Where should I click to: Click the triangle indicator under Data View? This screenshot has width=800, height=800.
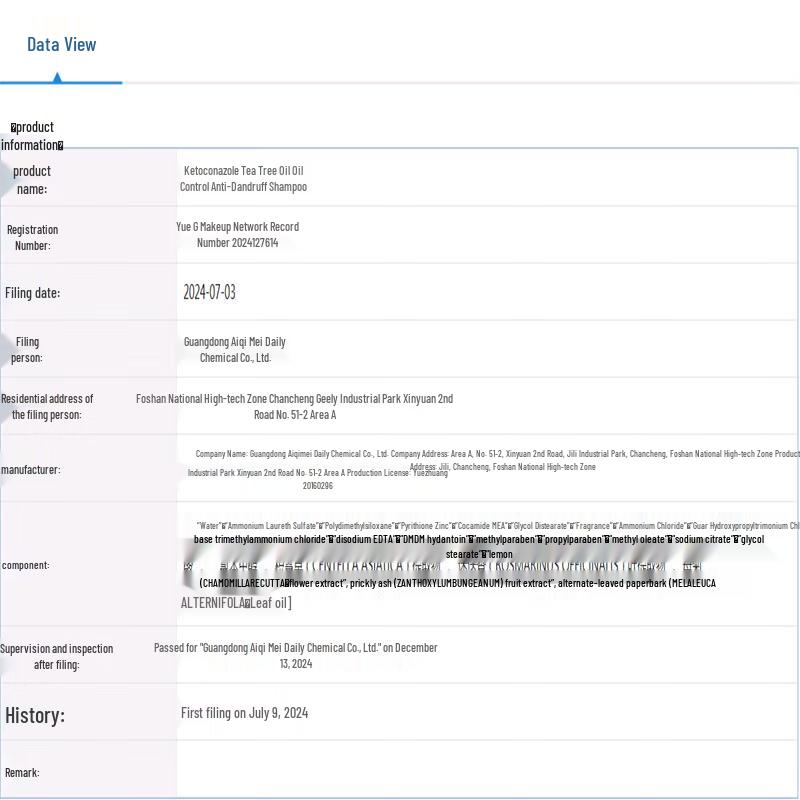tap(57, 77)
